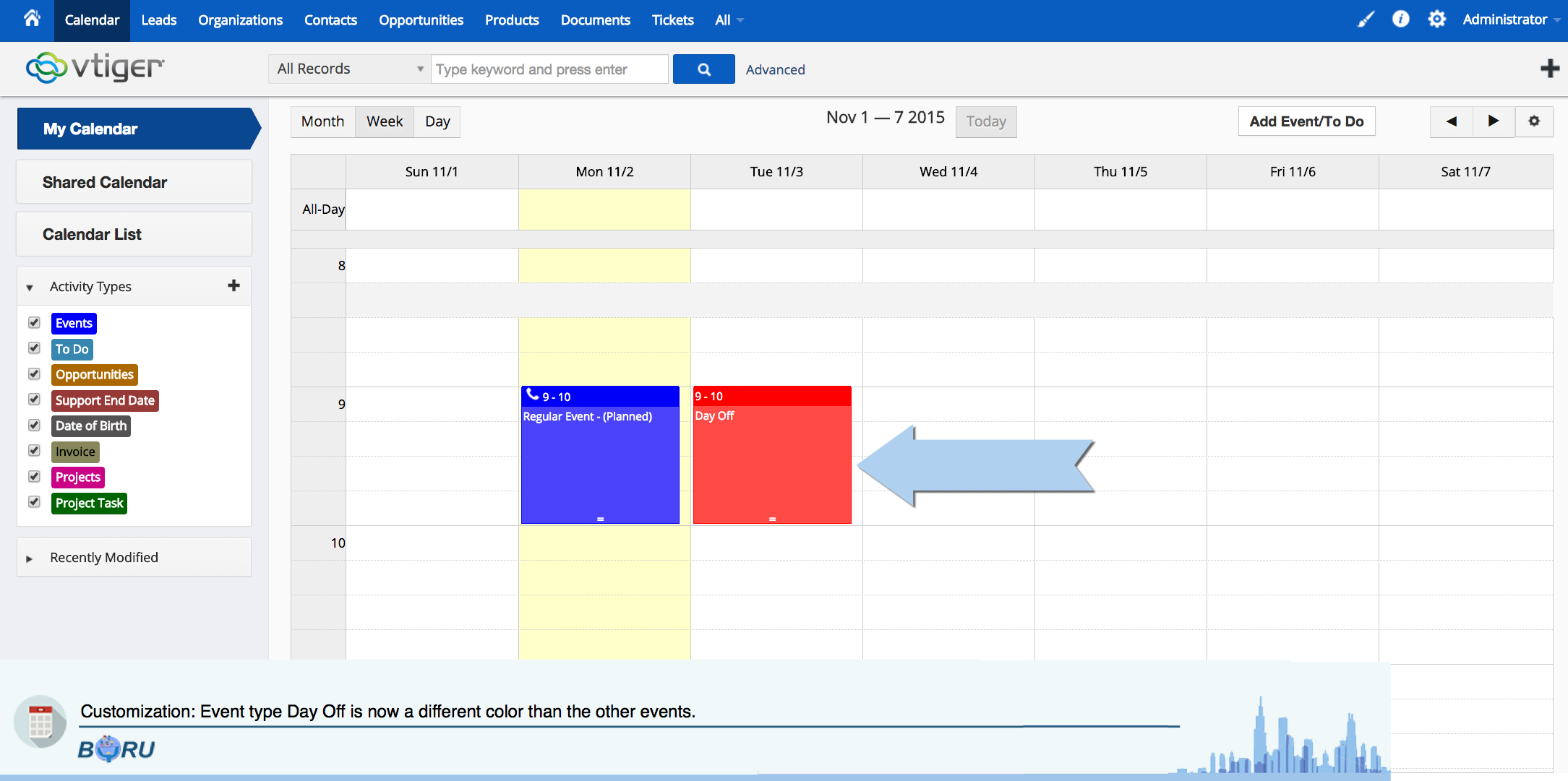Disable the Project Task checkbox
This screenshot has width=1568, height=781.
34,502
